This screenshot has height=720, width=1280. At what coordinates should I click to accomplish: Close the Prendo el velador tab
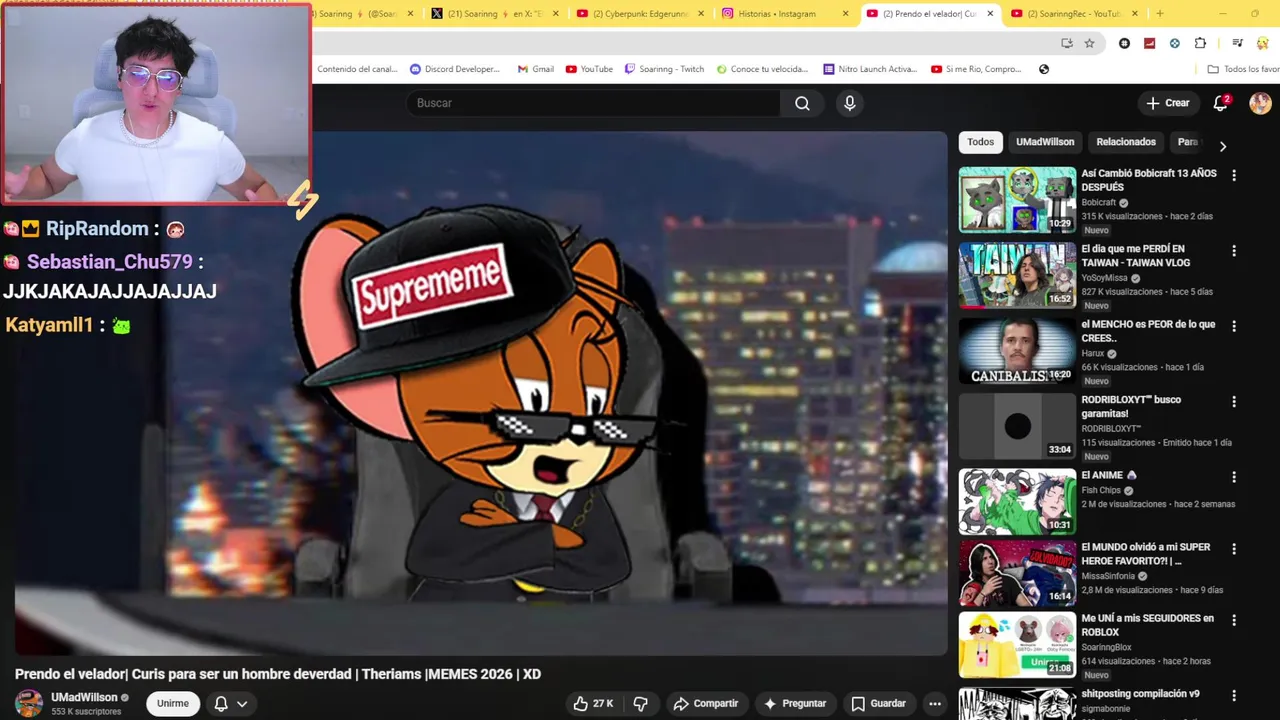[x=990, y=14]
